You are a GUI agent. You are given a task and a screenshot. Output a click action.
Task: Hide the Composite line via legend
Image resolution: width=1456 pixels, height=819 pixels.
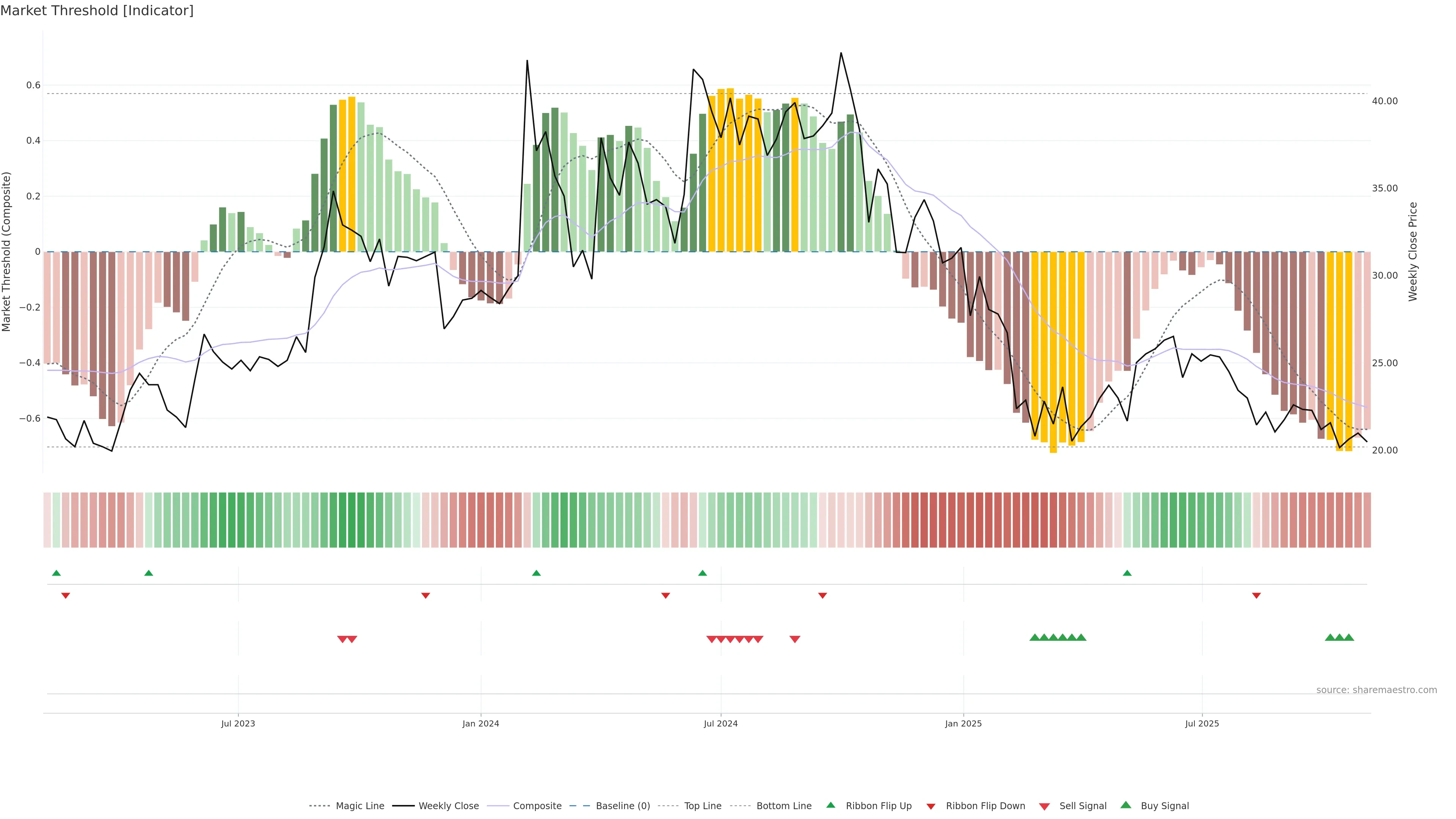point(537,806)
